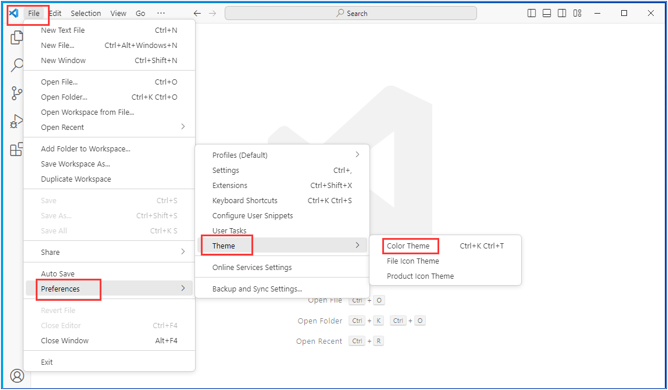
Task: Open the Customize Layout icon
Action: (577, 13)
